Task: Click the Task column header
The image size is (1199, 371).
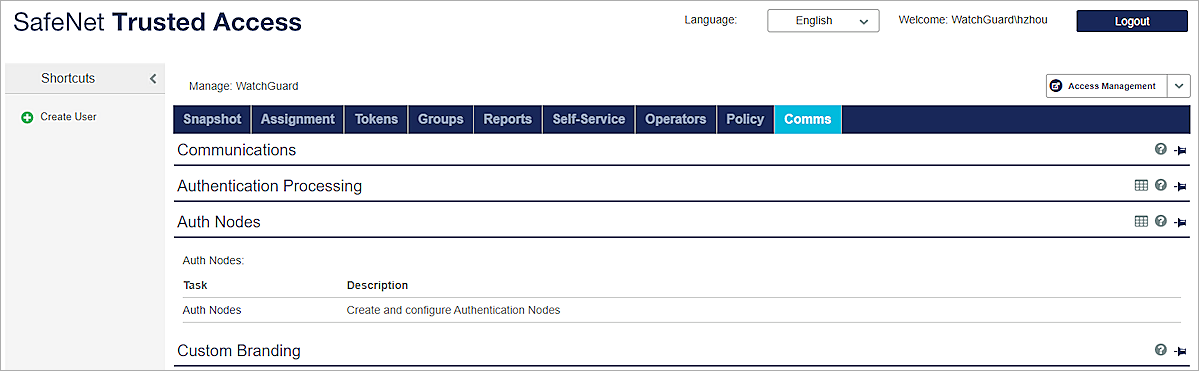Action: tap(195, 285)
